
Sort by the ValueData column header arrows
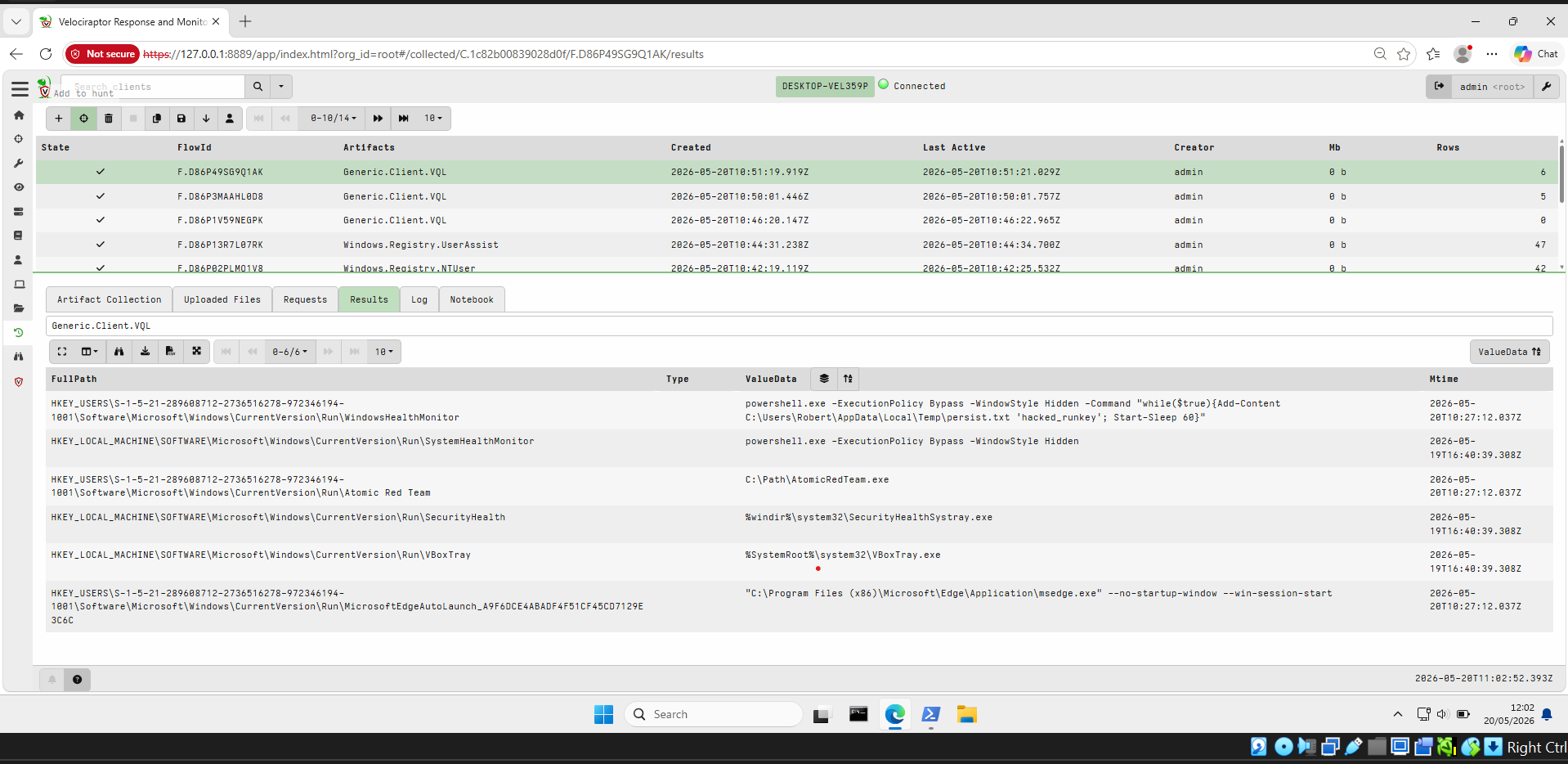848,379
